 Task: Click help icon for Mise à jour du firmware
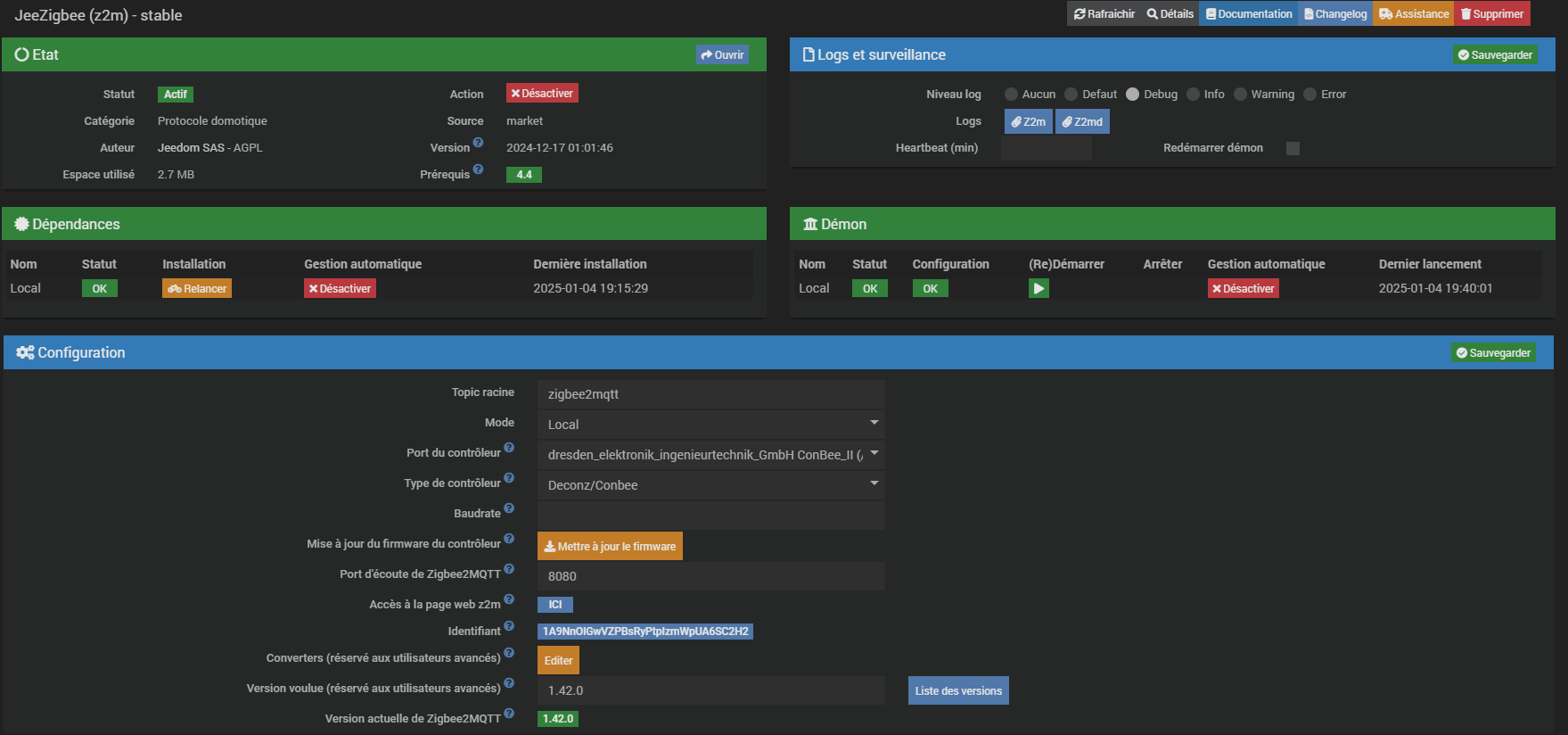[509, 539]
